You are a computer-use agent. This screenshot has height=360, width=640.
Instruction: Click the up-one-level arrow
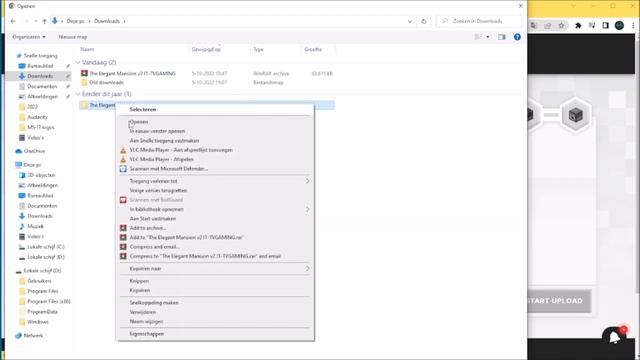tap(44, 21)
